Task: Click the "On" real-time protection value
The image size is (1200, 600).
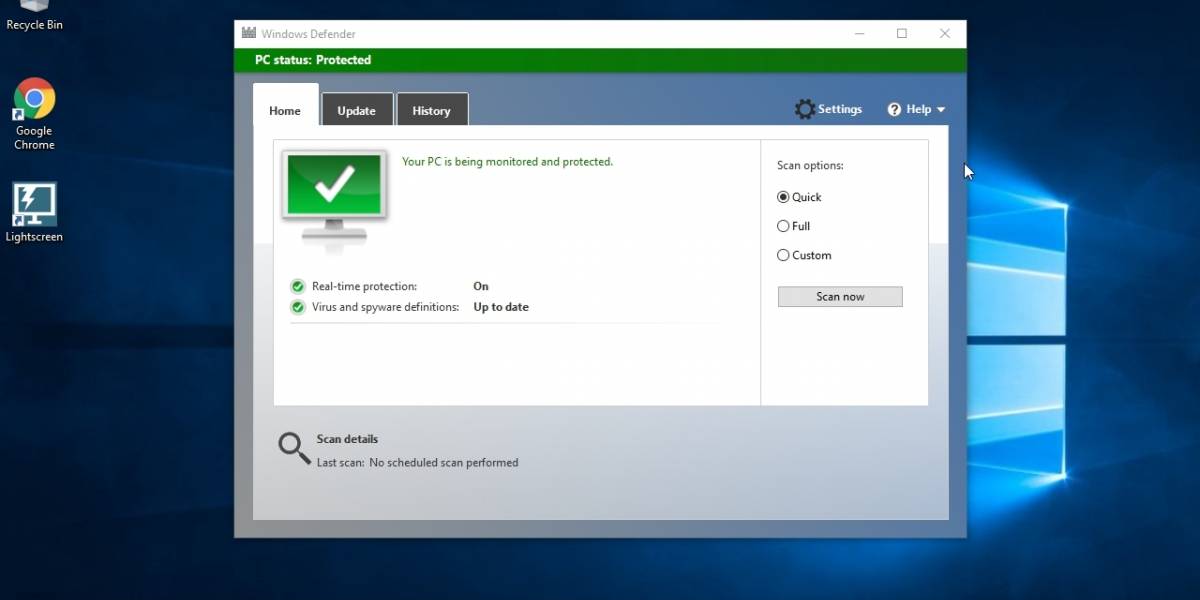Action: (x=481, y=286)
